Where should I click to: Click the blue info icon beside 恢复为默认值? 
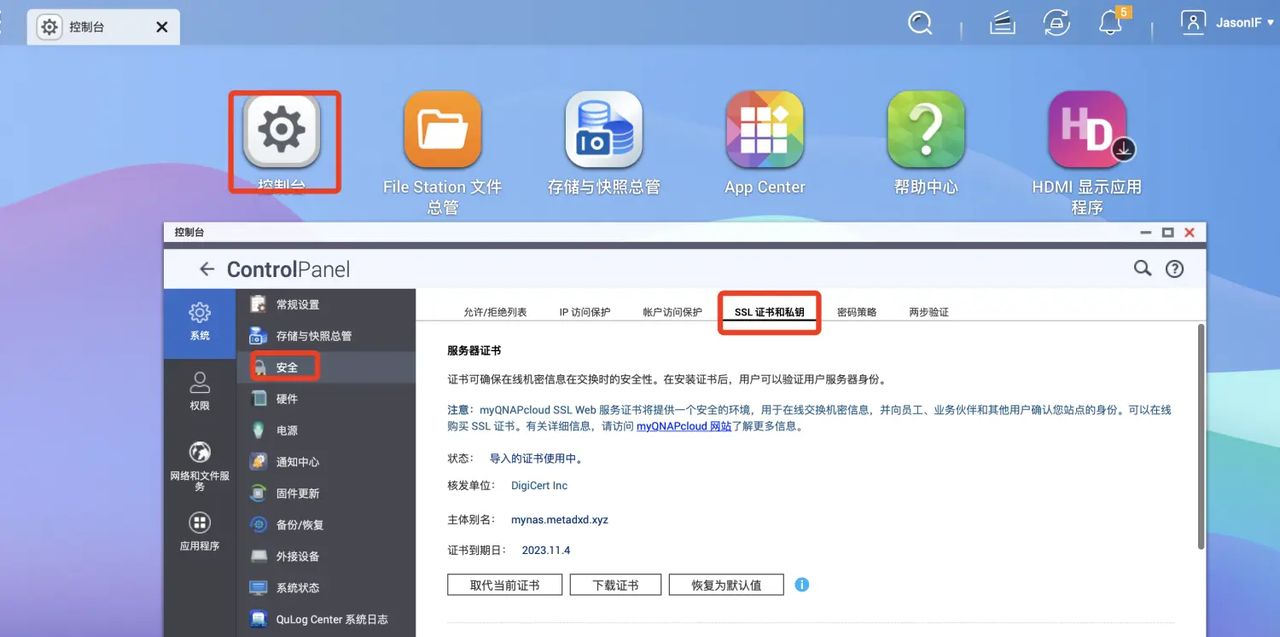coord(801,584)
